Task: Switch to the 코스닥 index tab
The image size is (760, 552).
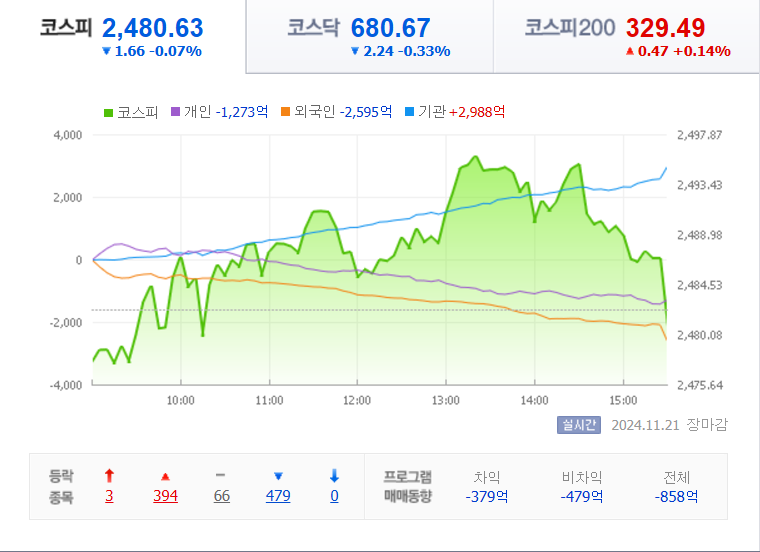Action: (x=369, y=36)
